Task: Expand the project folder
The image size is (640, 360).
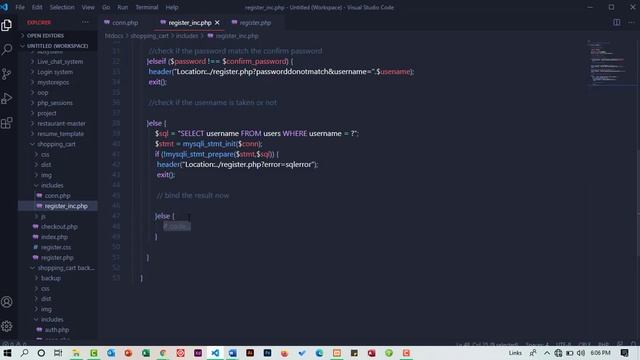Action: point(47,113)
